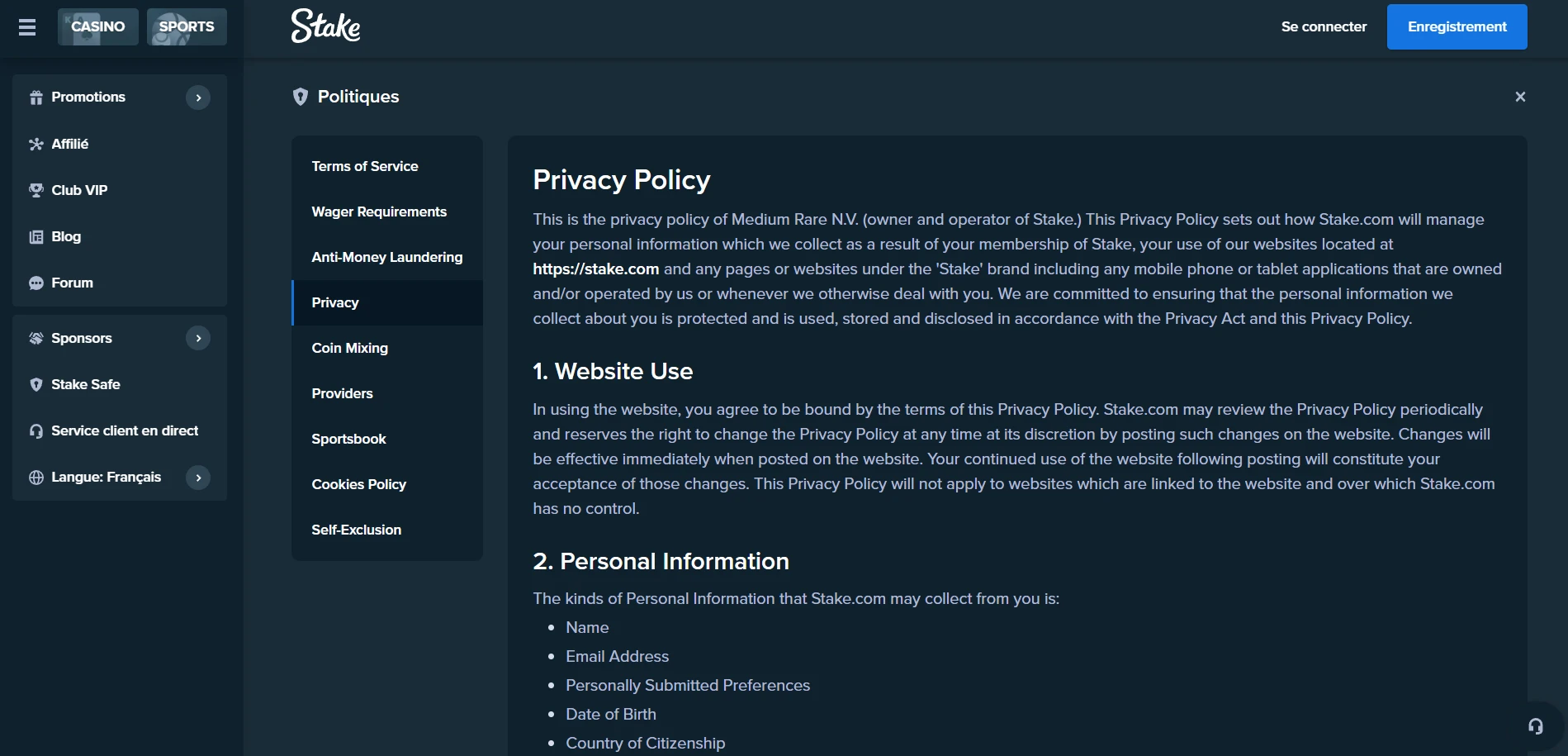This screenshot has height=756, width=1568.
Task: Open floating support headset button
Action: coord(1536,726)
